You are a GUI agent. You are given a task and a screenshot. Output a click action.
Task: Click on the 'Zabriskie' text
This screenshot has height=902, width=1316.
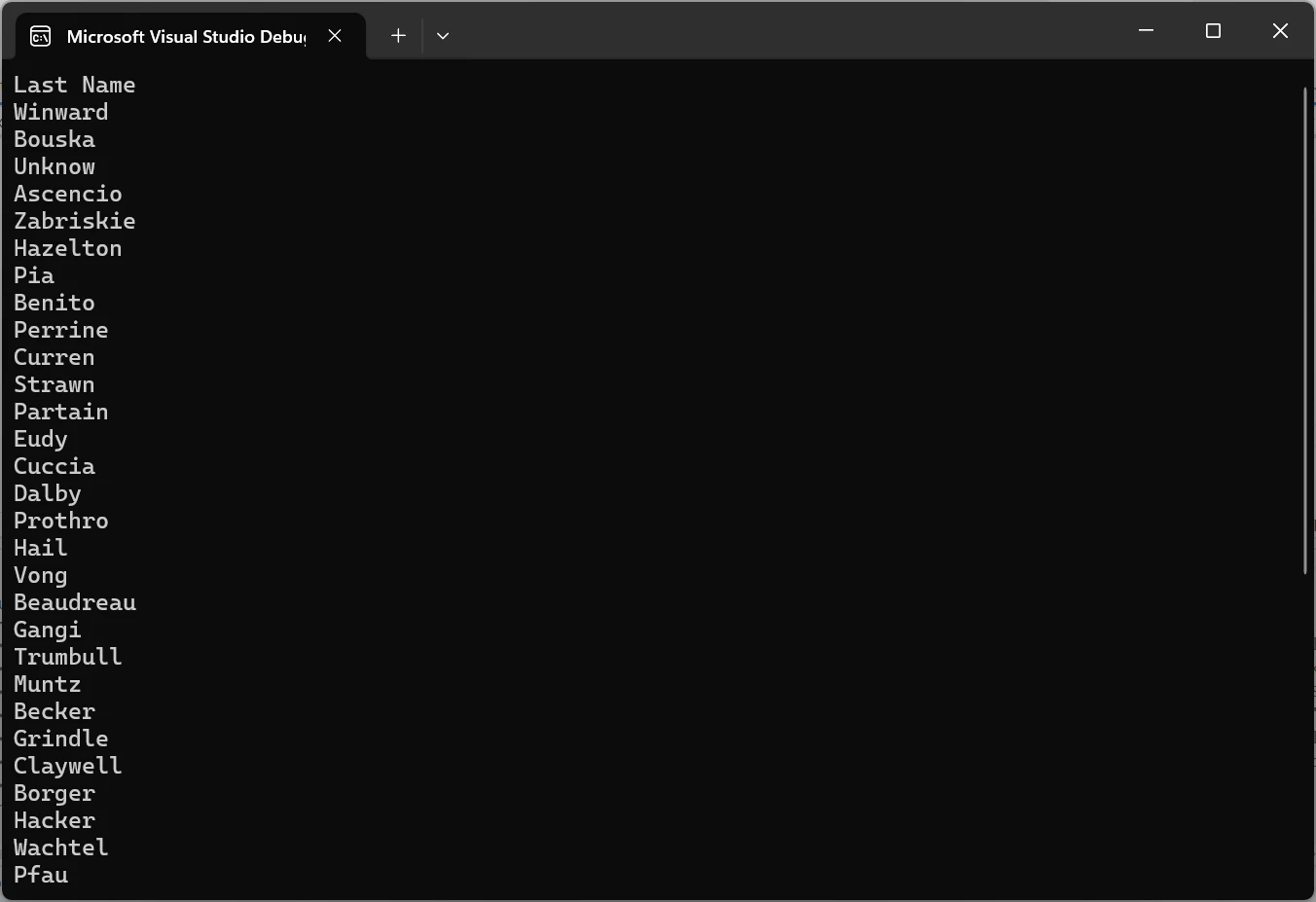(74, 222)
